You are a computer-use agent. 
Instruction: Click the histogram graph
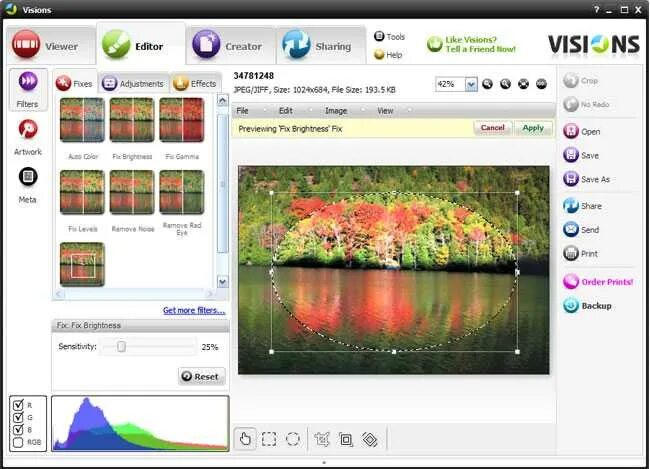click(141, 423)
